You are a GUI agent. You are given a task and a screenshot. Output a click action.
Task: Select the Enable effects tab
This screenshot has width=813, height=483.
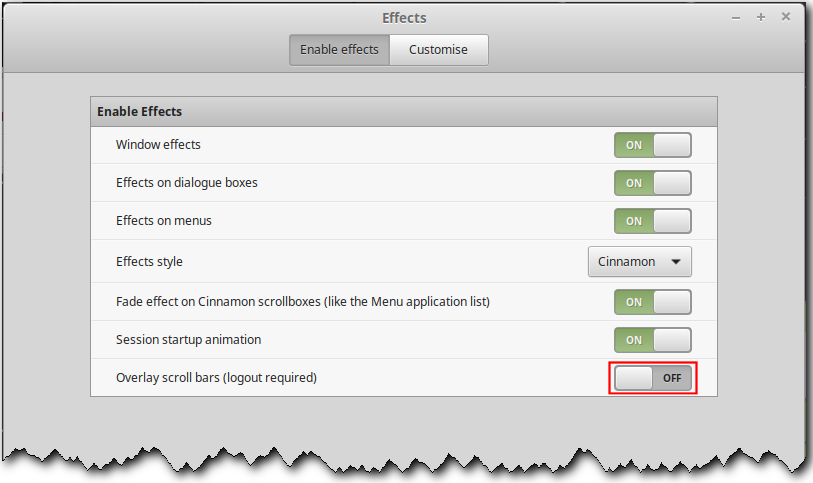coord(339,50)
